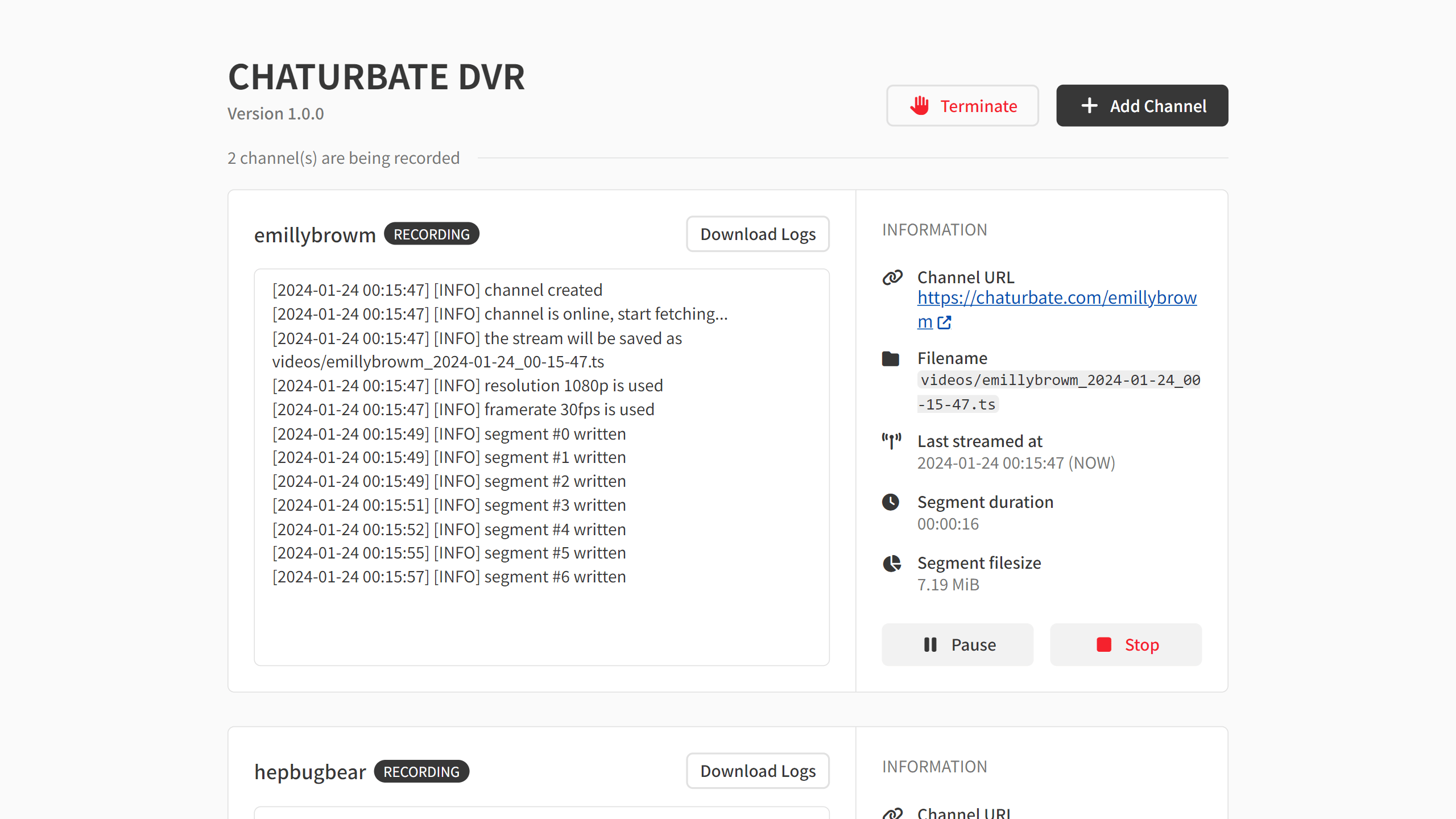1456x819 pixels.
Task: Click the RECORDING badge next to emillybrowm
Action: point(432,234)
